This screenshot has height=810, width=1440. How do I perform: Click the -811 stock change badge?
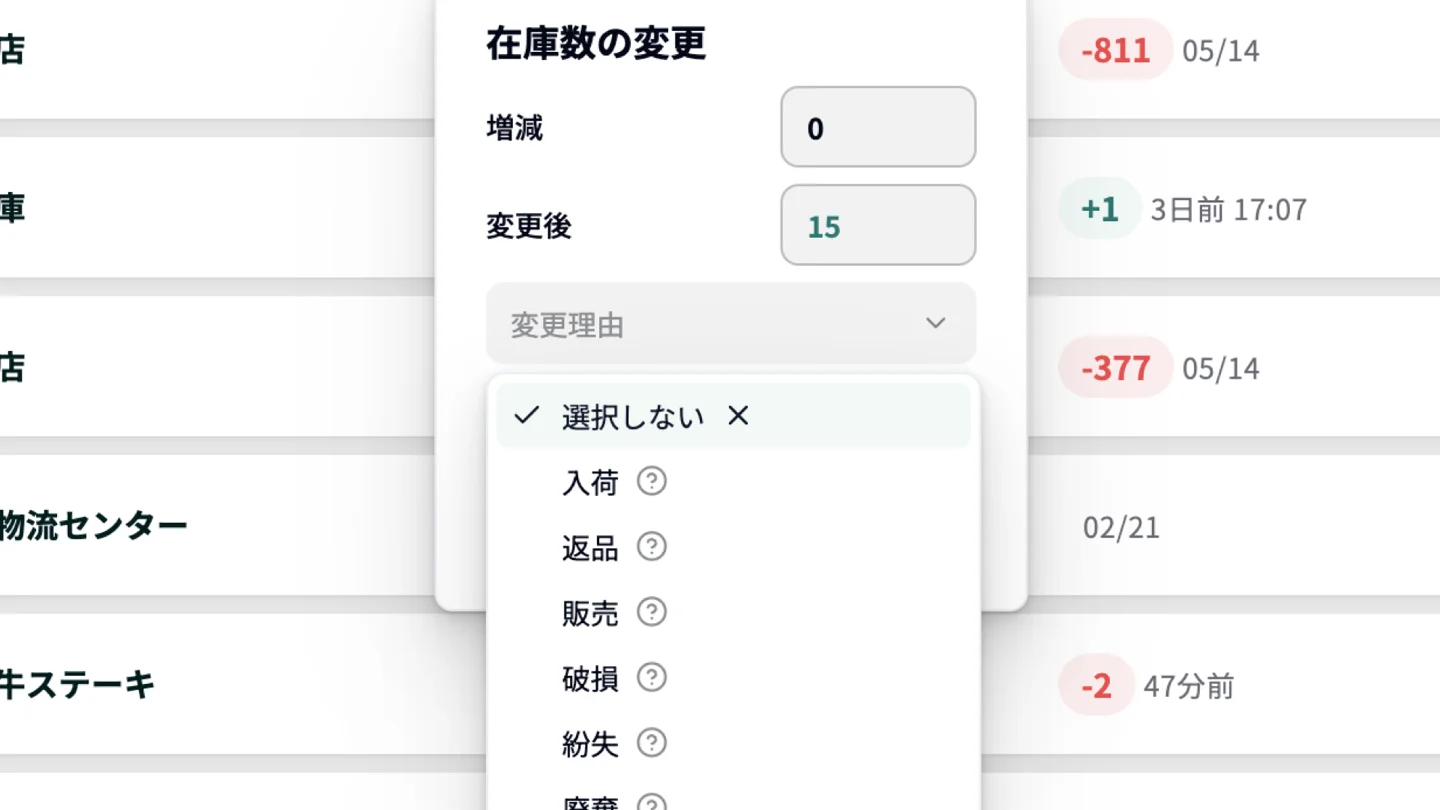[1115, 50]
